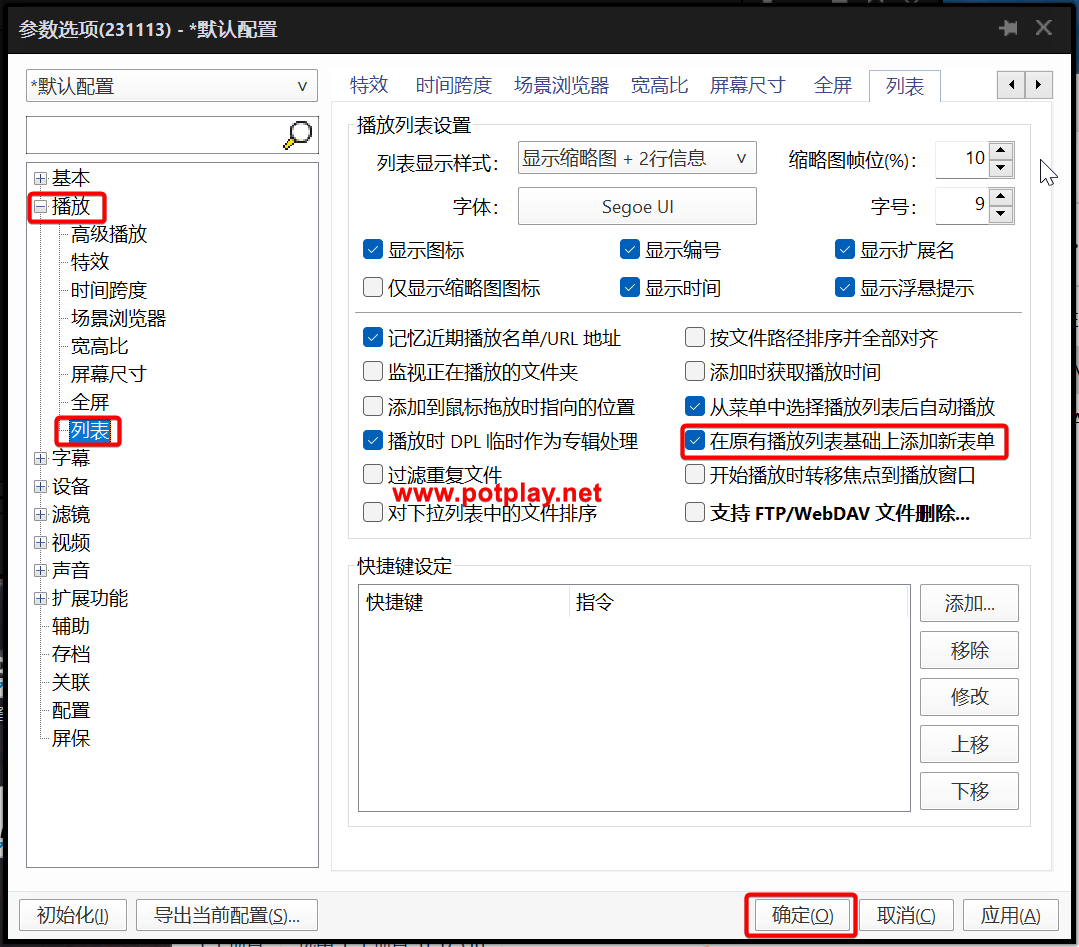Enable 过滤重复文件 checkbox
This screenshot has height=947, width=1079.
tap(372, 474)
